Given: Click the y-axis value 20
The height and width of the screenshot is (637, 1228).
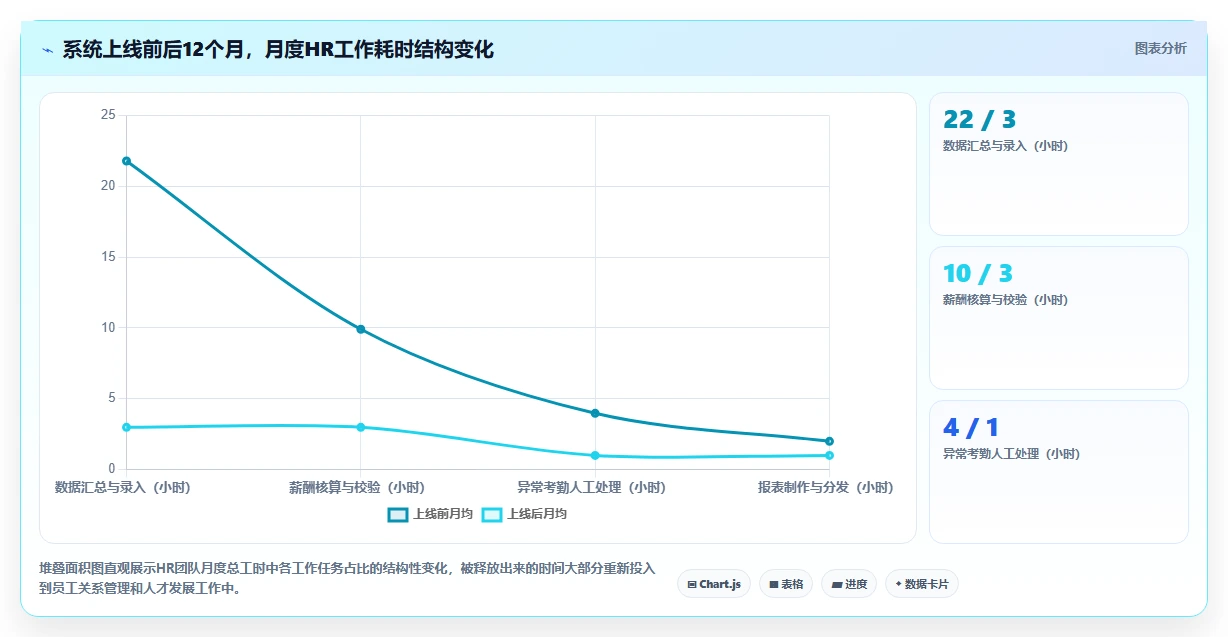Looking at the screenshot, I should coord(108,186).
